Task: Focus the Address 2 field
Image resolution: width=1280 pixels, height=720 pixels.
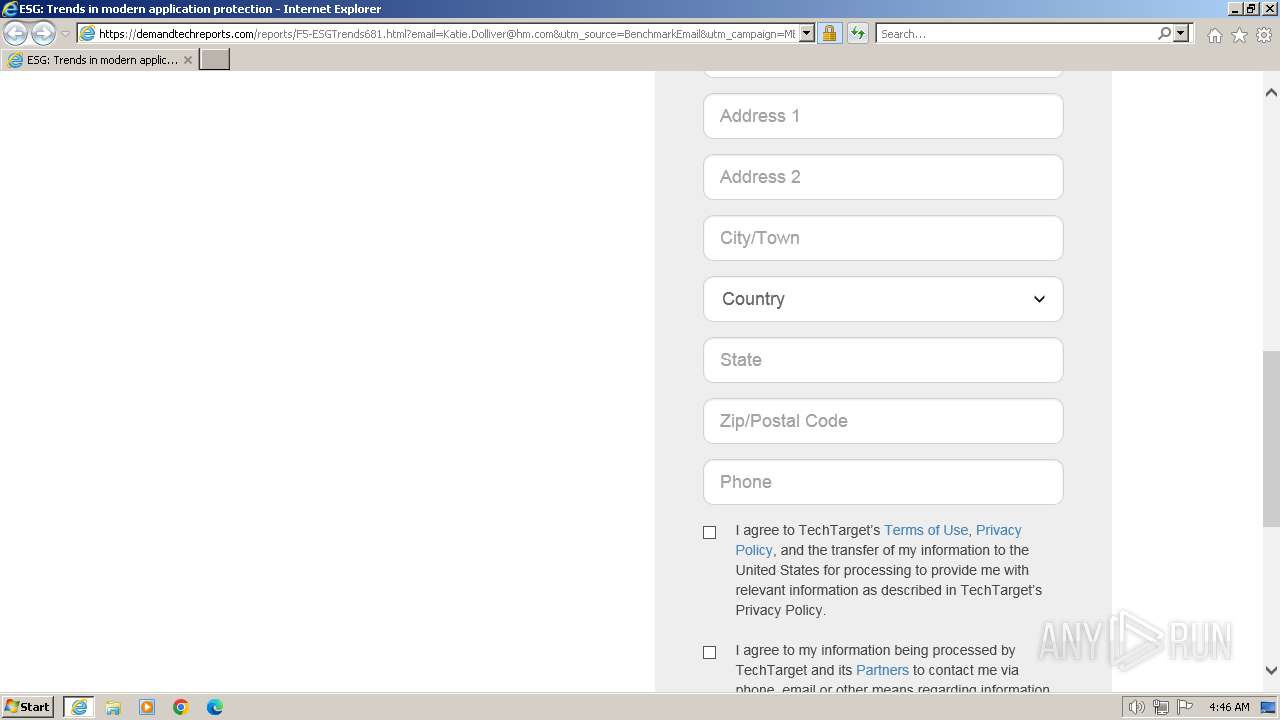Action: [x=883, y=177]
